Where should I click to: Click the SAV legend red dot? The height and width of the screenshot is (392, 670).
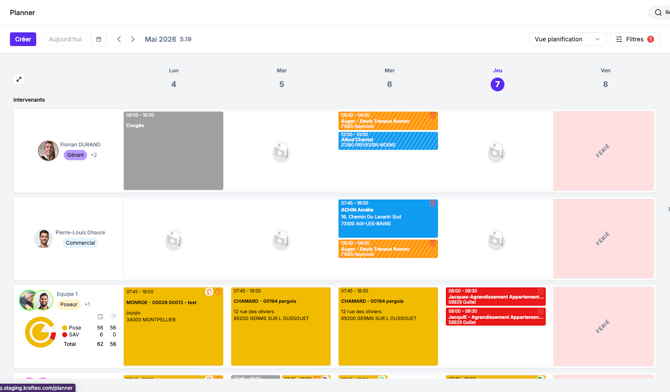tap(65, 335)
